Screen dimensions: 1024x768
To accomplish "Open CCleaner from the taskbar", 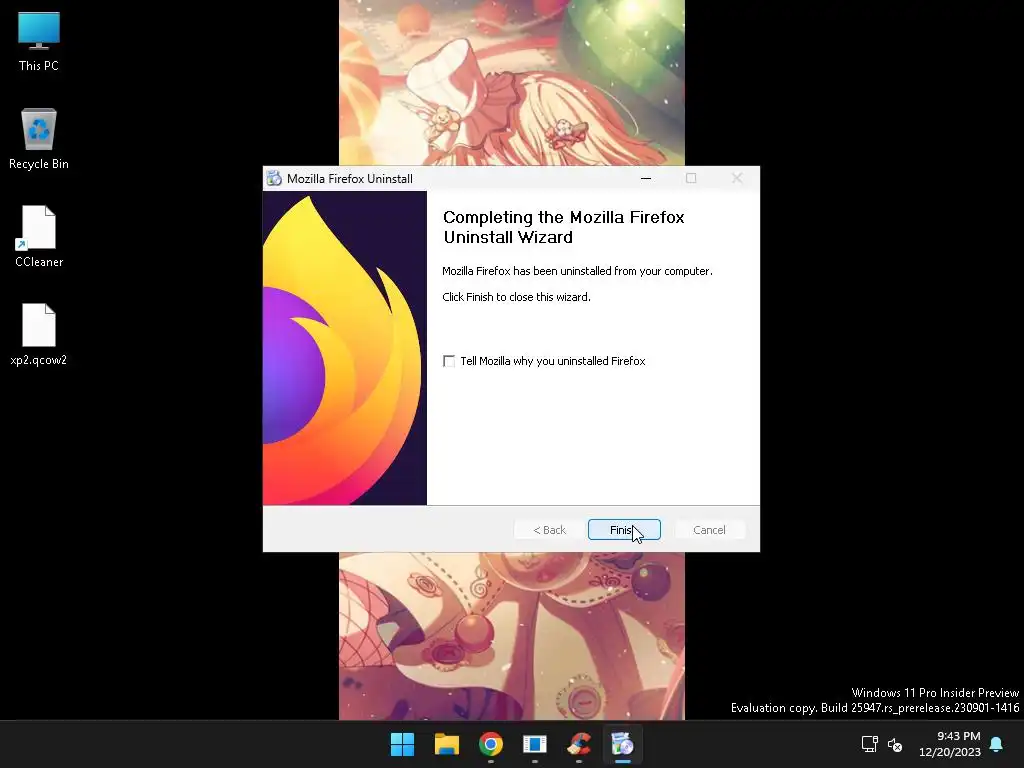I will pos(579,744).
